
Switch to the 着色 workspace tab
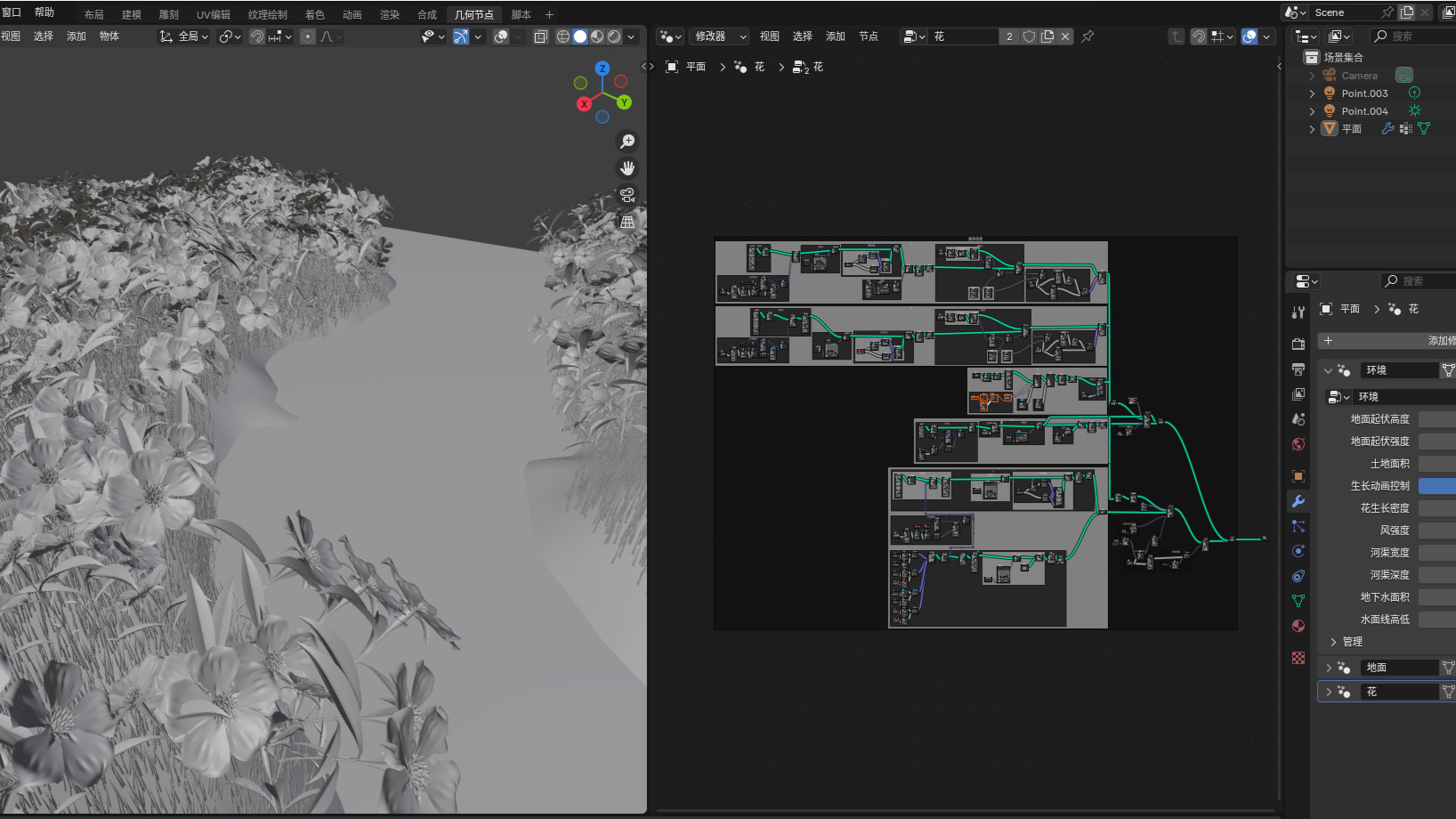pyautogui.click(x=314, y=14)
